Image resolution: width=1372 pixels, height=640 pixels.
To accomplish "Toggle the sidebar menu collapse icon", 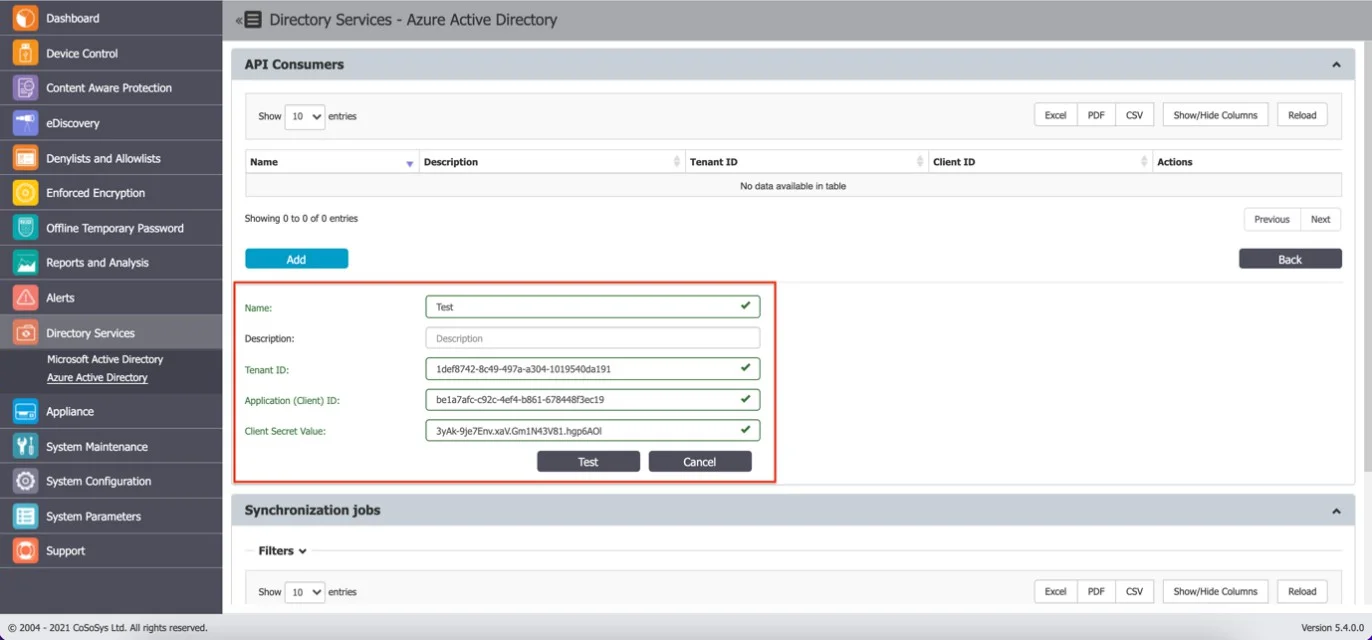I will 248,19.
